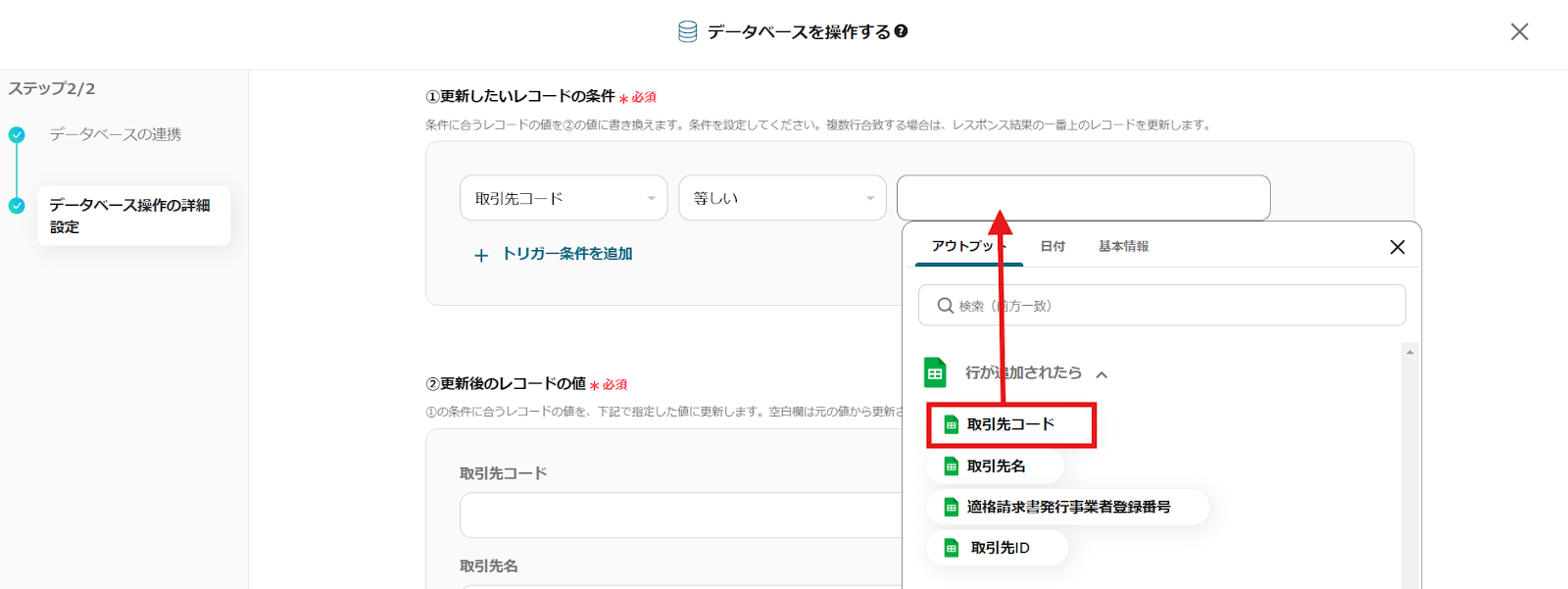Close the output picker popup
Image resolution: width=1568 pixels, height=589 pixels.
pos(1397,247)
